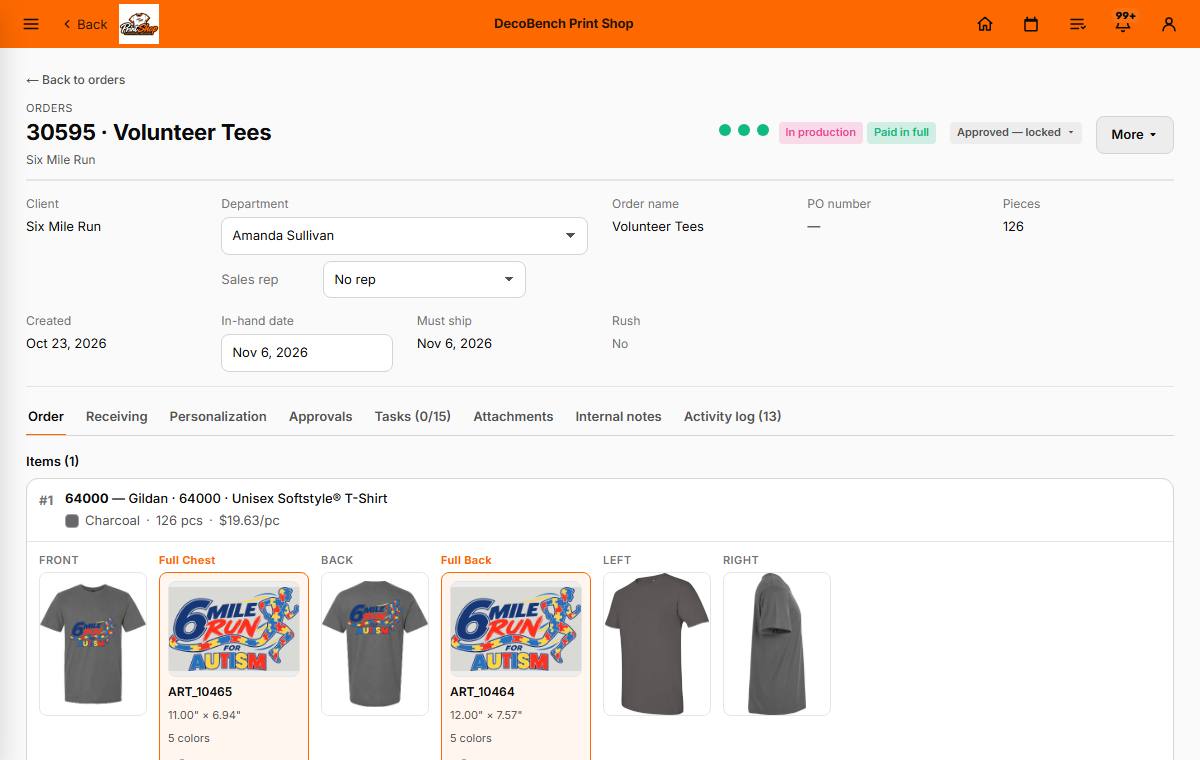Click the 11.00" × 6.94" dimensions text
This screenshot has width=1200, height=760.
(x=204, y=715)
